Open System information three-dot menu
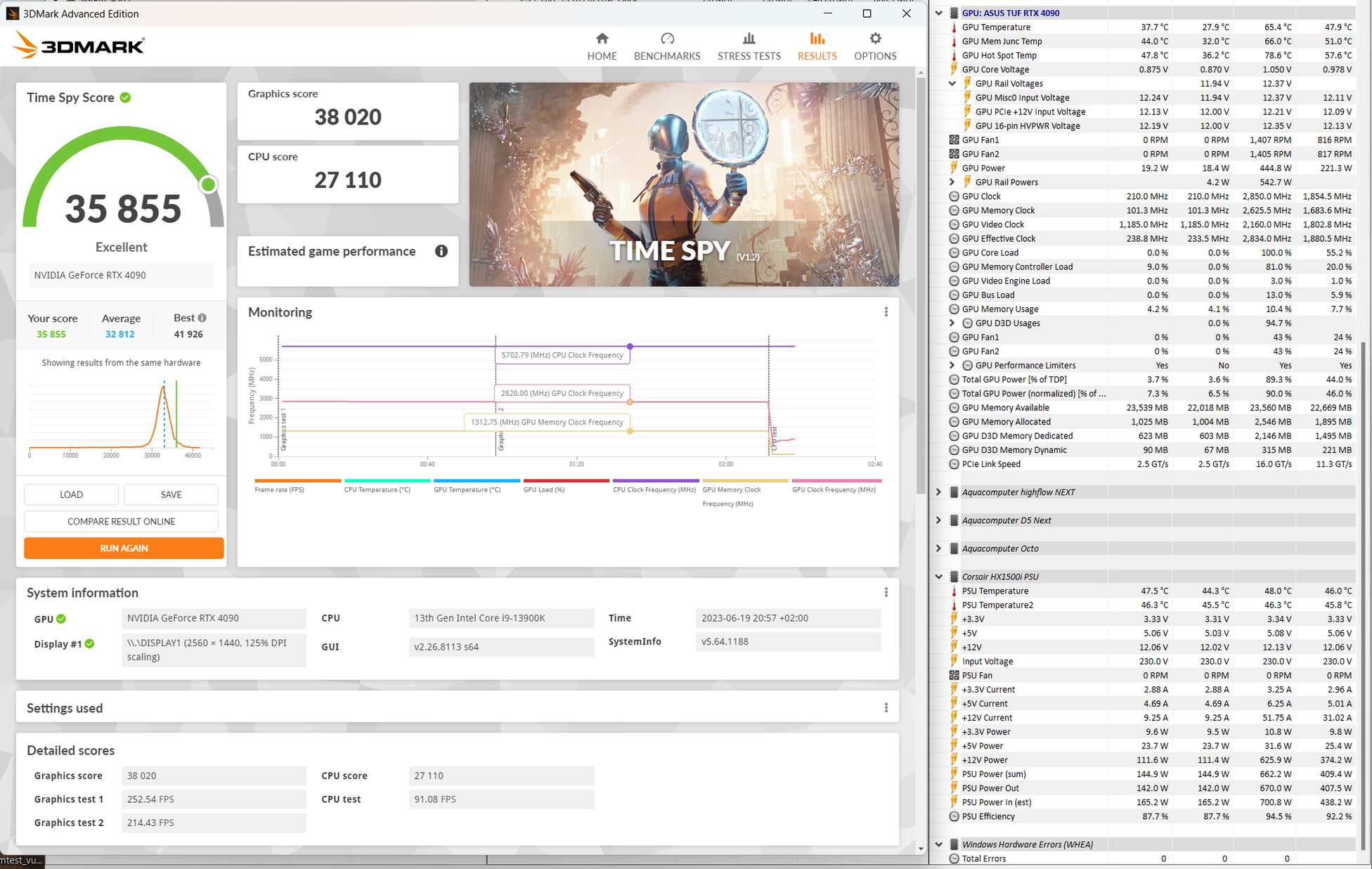Viewport: 1372px width, 869px height. click(x=886, y=592)
